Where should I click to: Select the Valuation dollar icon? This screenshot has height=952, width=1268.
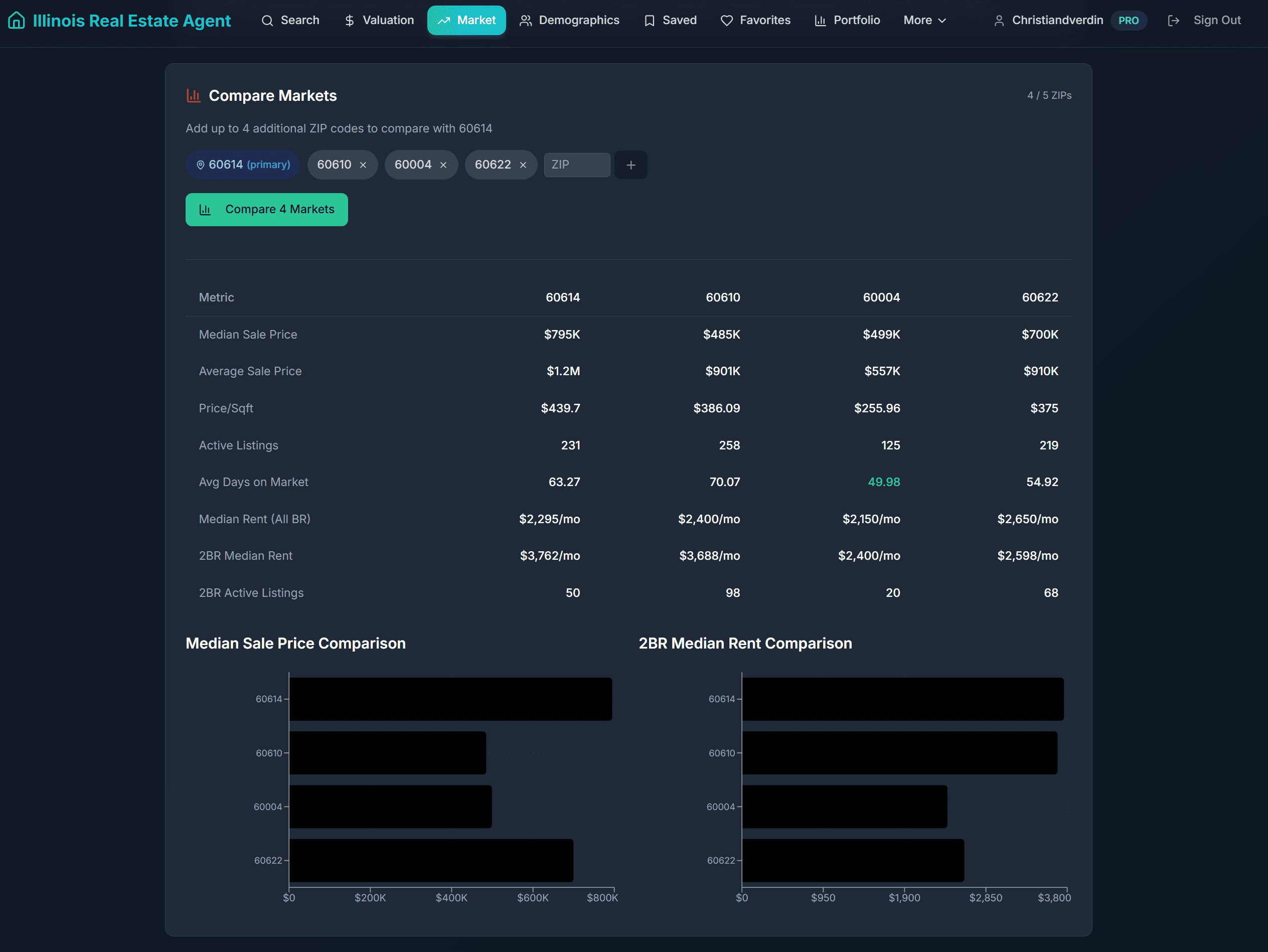[x=349, y=20]
